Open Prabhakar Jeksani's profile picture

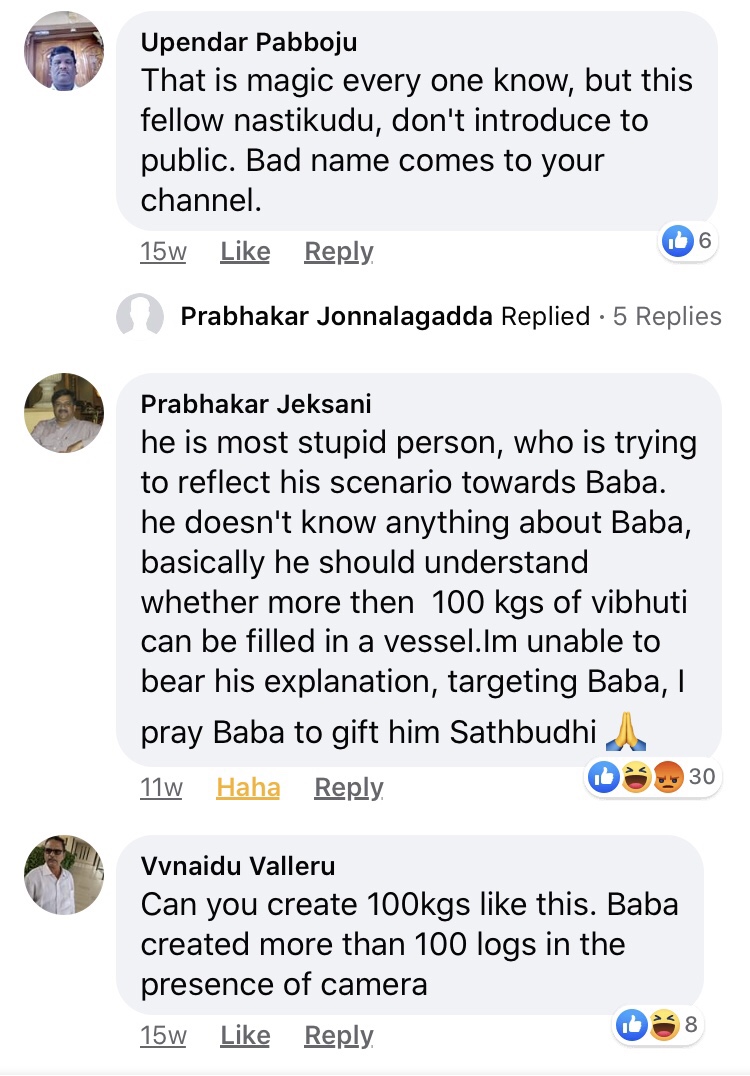[63, 413]
